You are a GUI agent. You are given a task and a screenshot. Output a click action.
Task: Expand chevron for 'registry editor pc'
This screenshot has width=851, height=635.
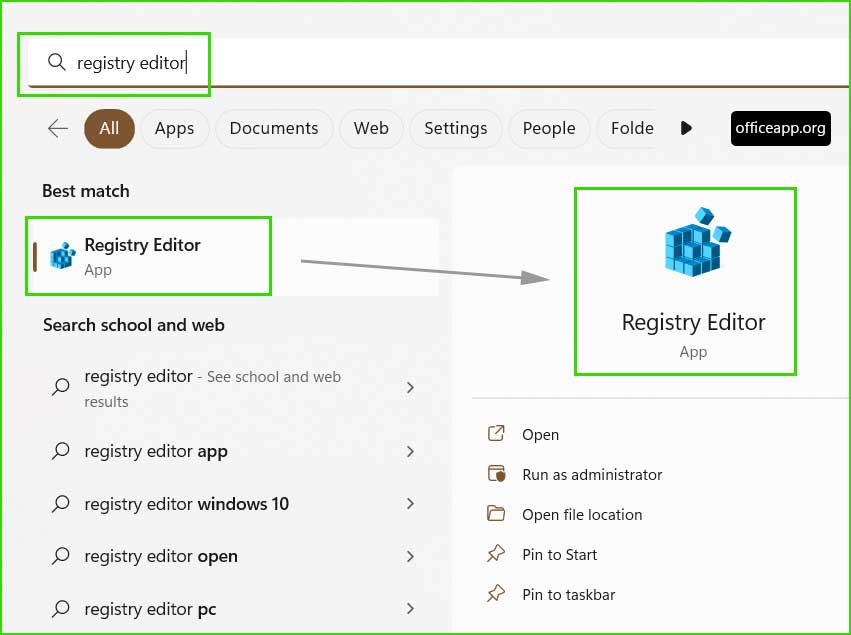click(410, 609)
